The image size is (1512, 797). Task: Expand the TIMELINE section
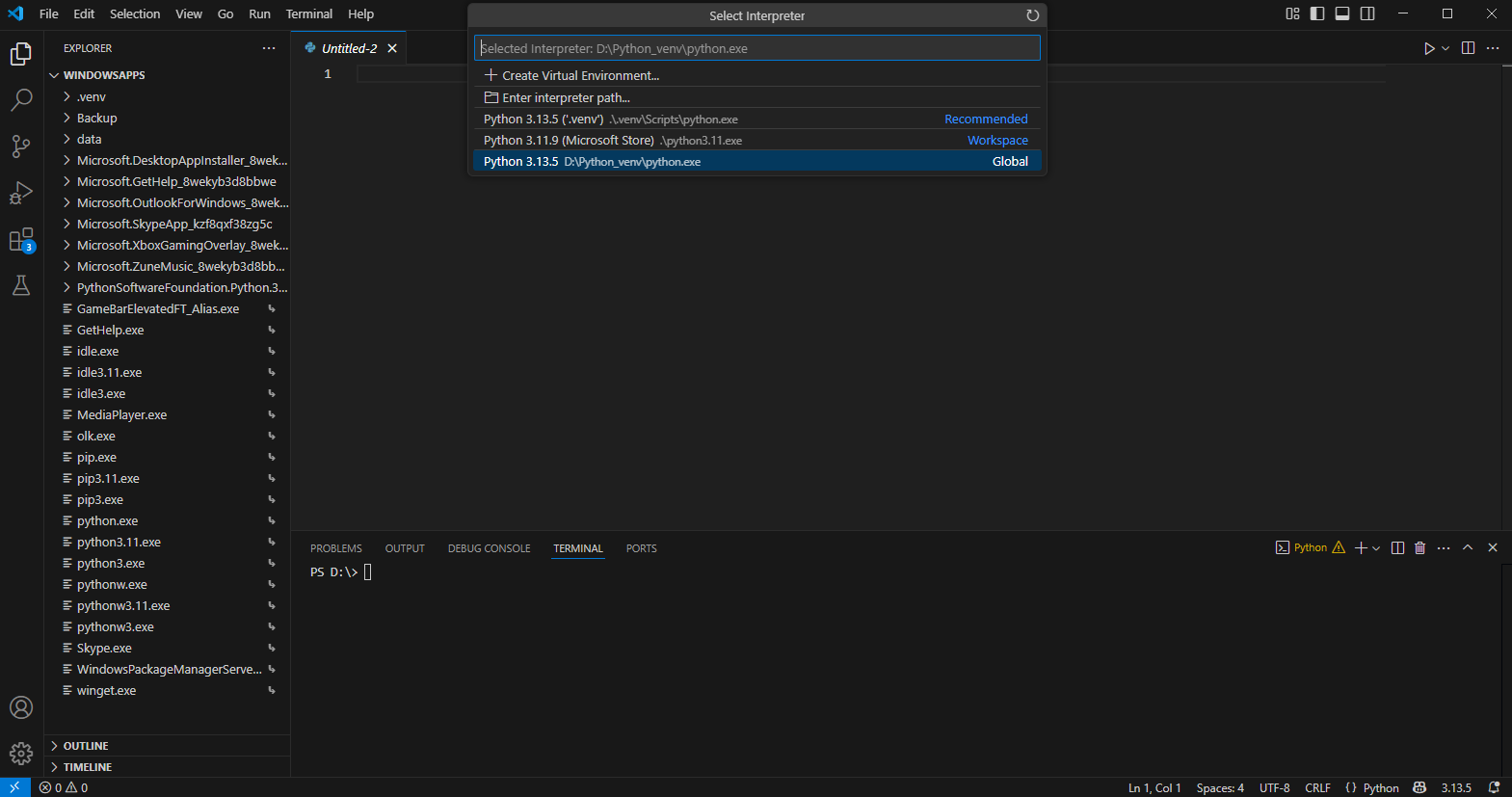pos(168,767)
